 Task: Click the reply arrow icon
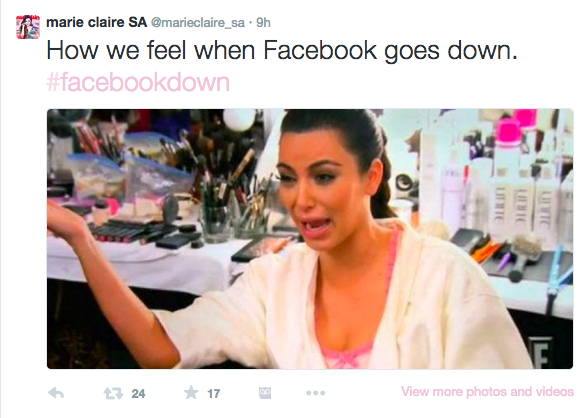[56, 393]
